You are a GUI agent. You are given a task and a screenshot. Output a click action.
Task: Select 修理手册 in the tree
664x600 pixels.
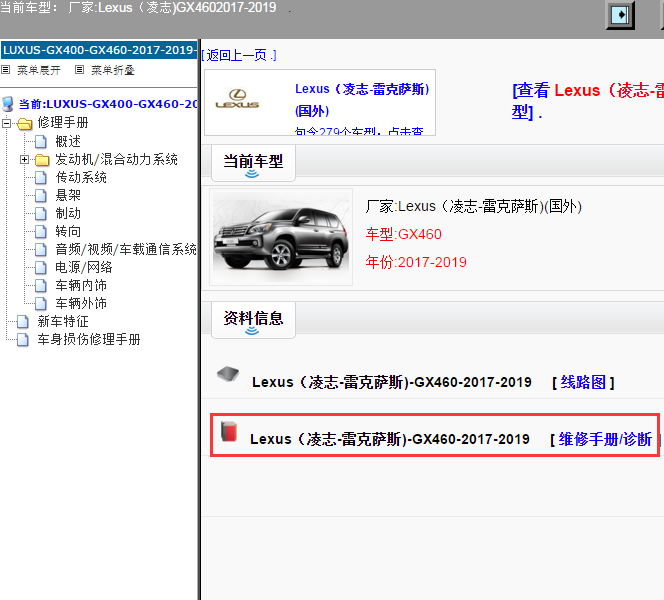(63, 123)
